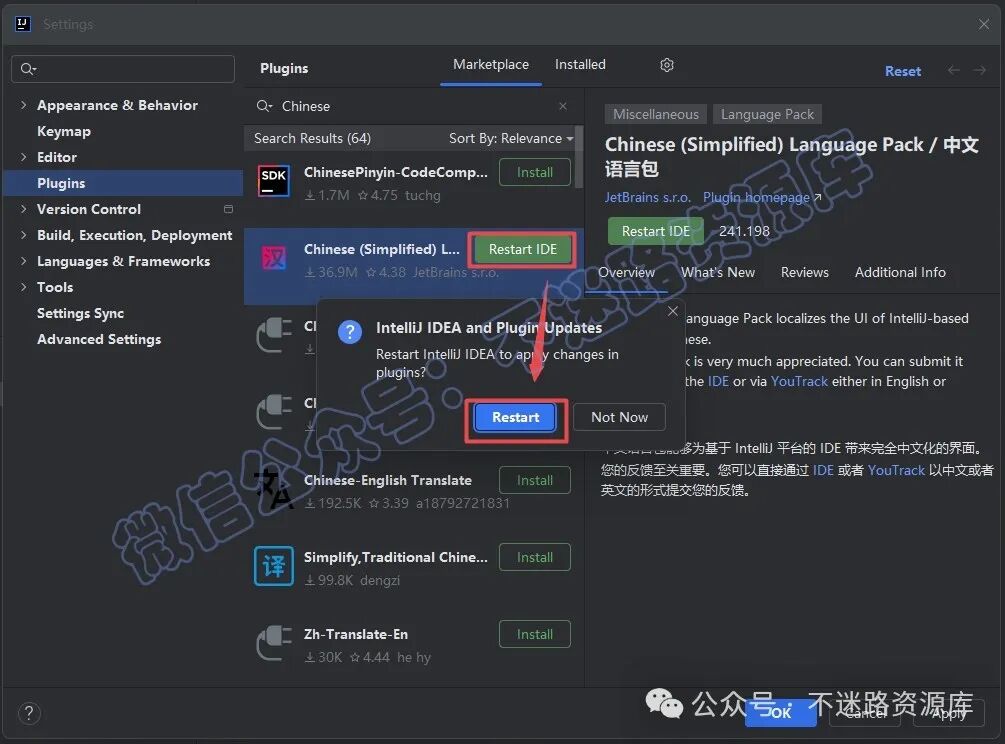Screen dimensions: 1005x744
Task: Install Zh-Translate-En plugin
Action: pos(535,634)
